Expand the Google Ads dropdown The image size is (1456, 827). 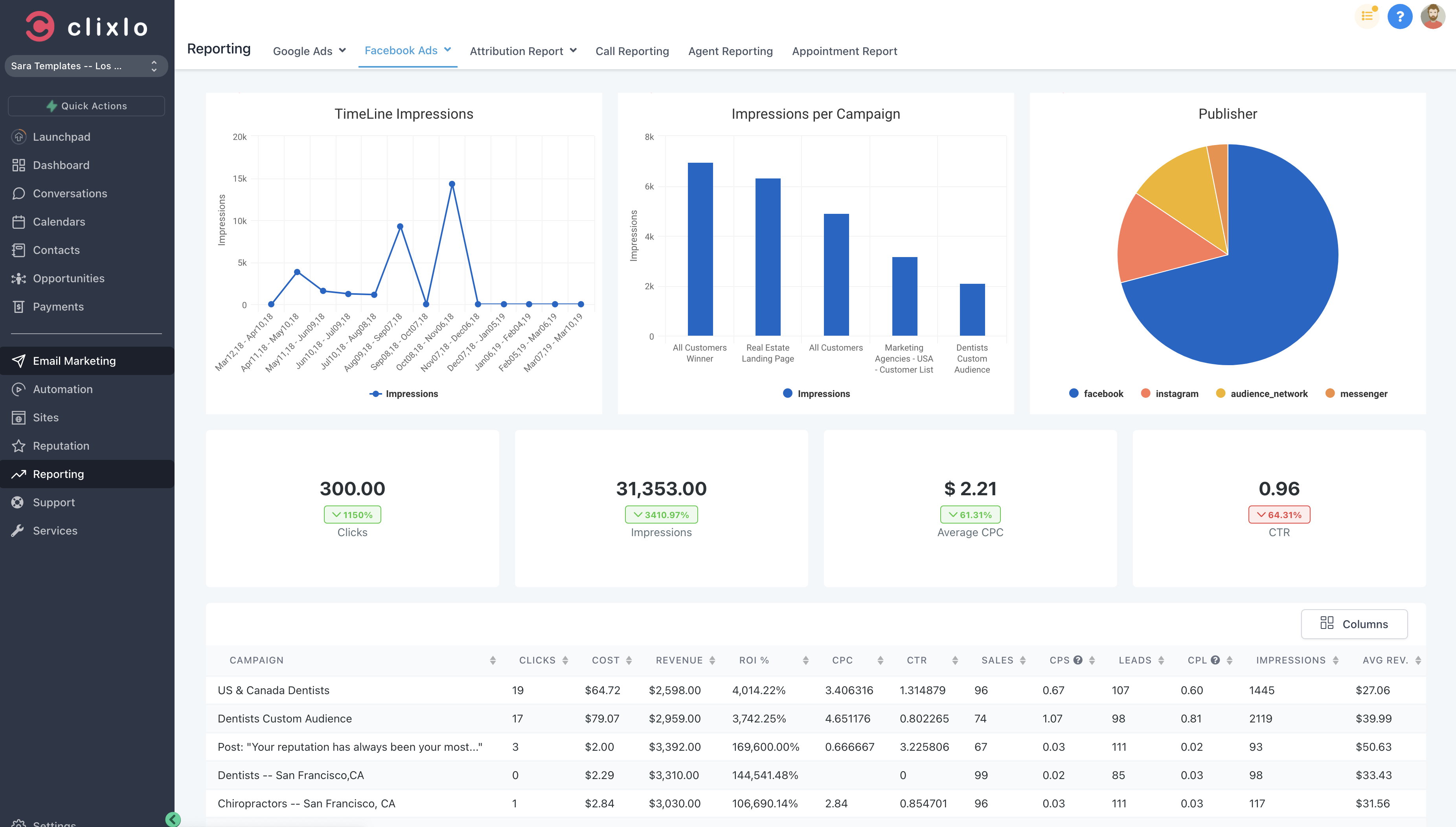(x=309, y=51)
